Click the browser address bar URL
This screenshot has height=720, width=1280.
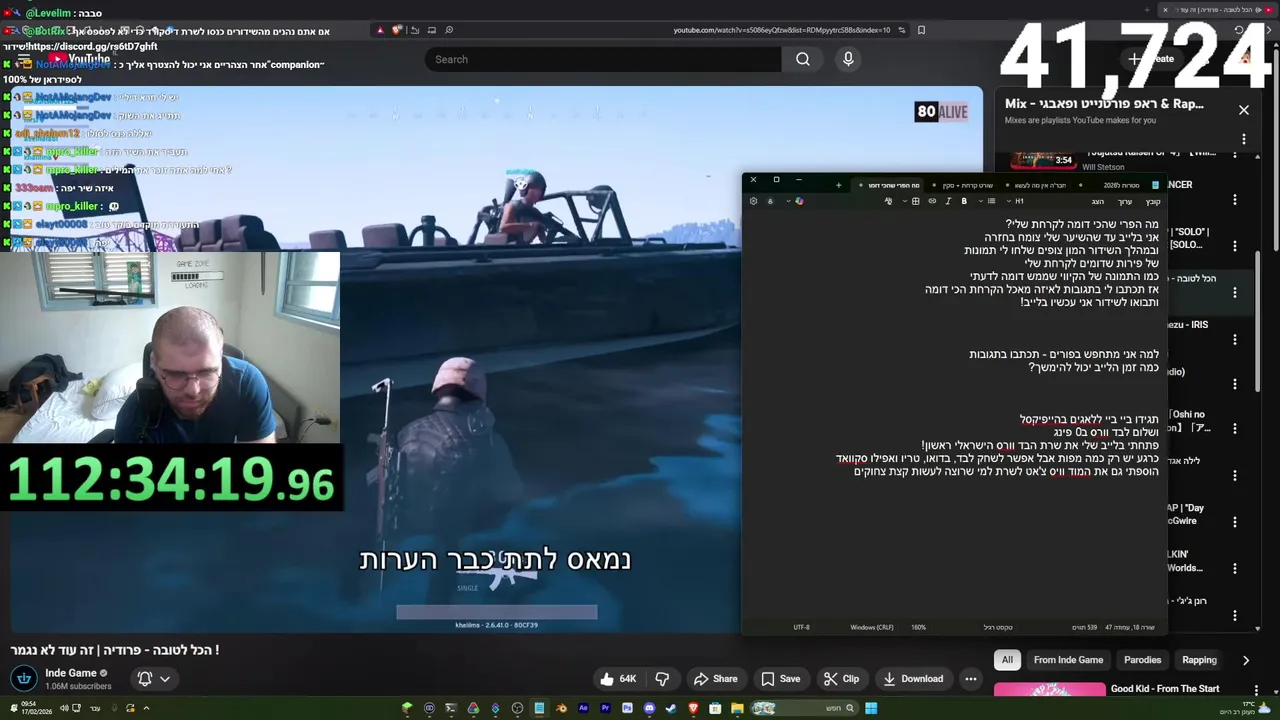tap(781, 30)
